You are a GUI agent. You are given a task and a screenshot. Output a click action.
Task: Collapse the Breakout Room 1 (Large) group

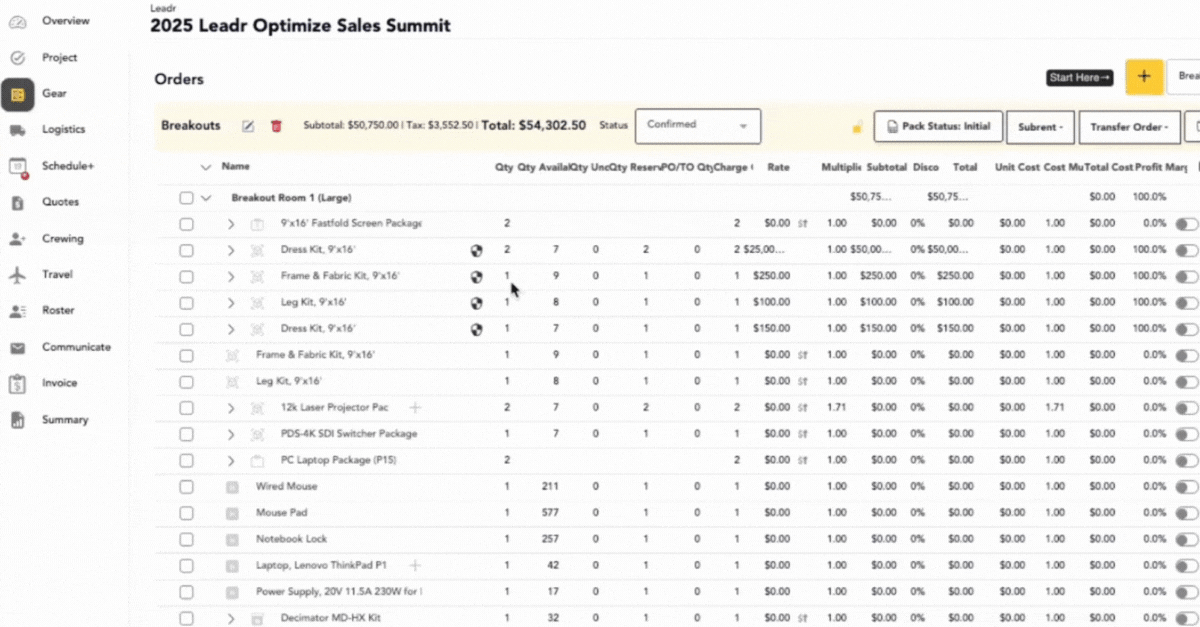(206, 198)
